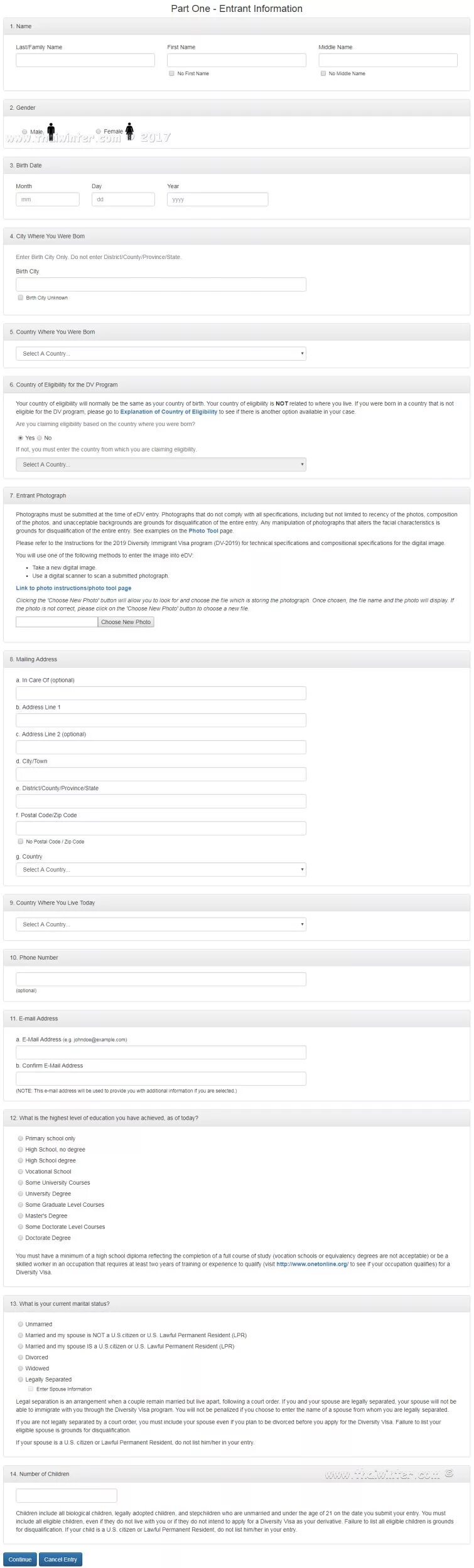Select the Male gender radio button
This screenshot has height=1568, width=474.
[24, 132]
